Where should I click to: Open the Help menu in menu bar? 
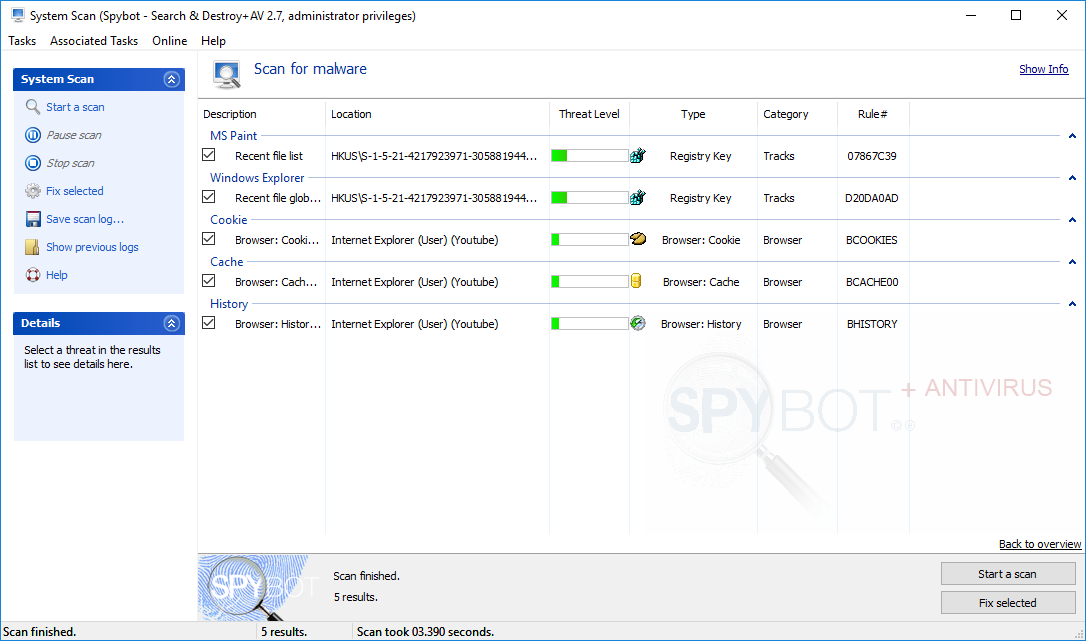pyautogui.click(x=213, y=41)
